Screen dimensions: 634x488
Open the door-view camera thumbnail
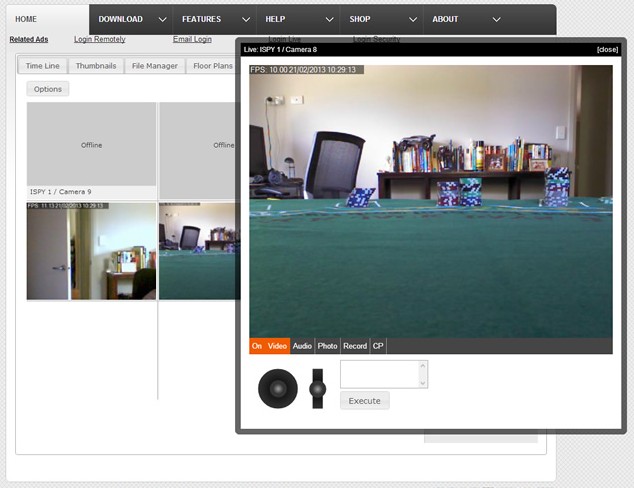pos(91,251)
